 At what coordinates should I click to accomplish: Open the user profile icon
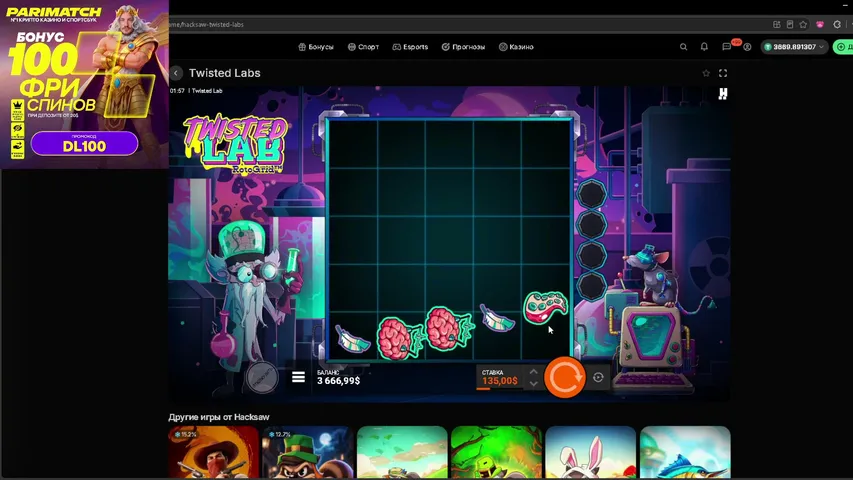(747, 47)
